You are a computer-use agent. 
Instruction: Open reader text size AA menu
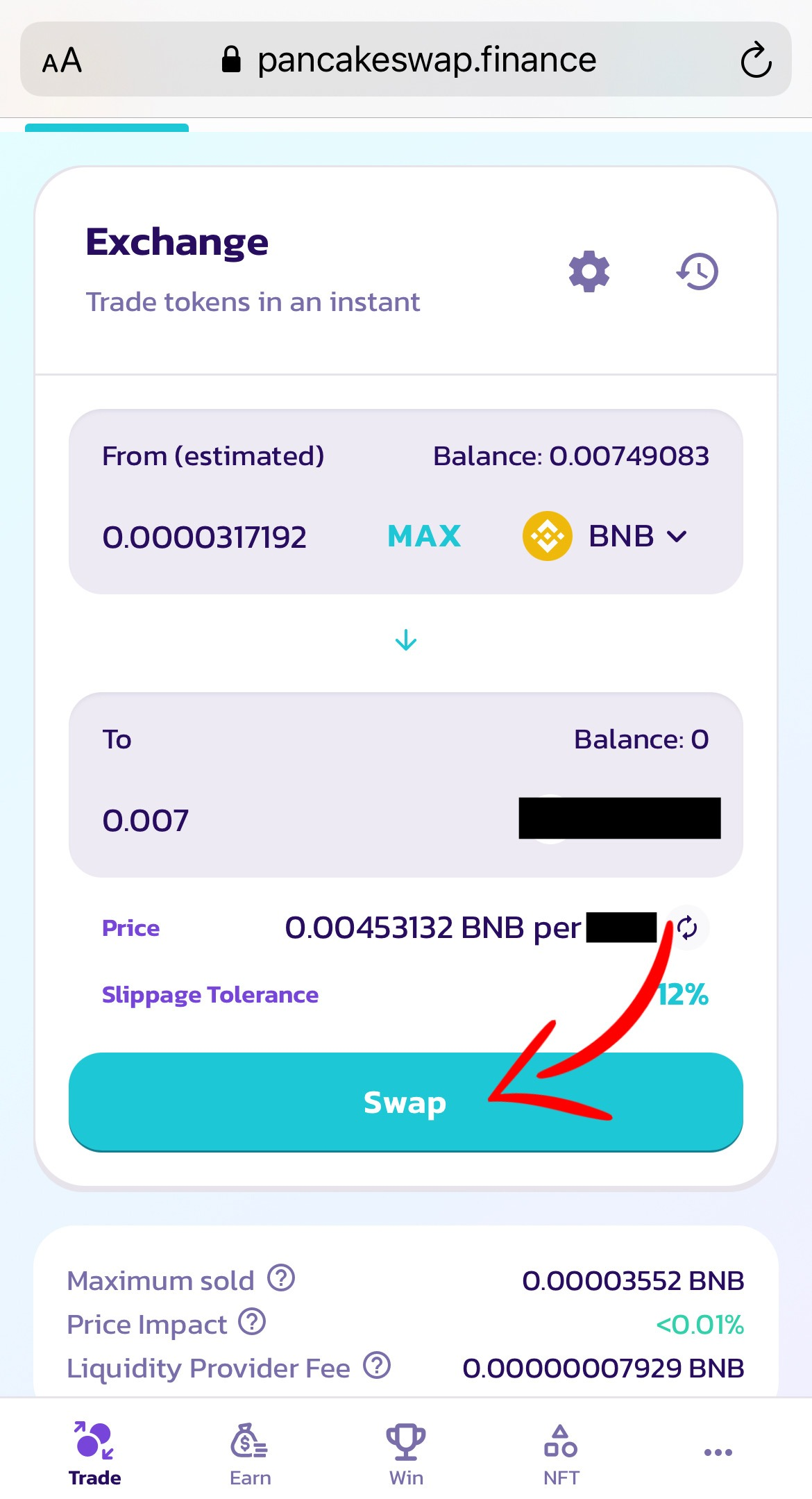click(62, 60)
